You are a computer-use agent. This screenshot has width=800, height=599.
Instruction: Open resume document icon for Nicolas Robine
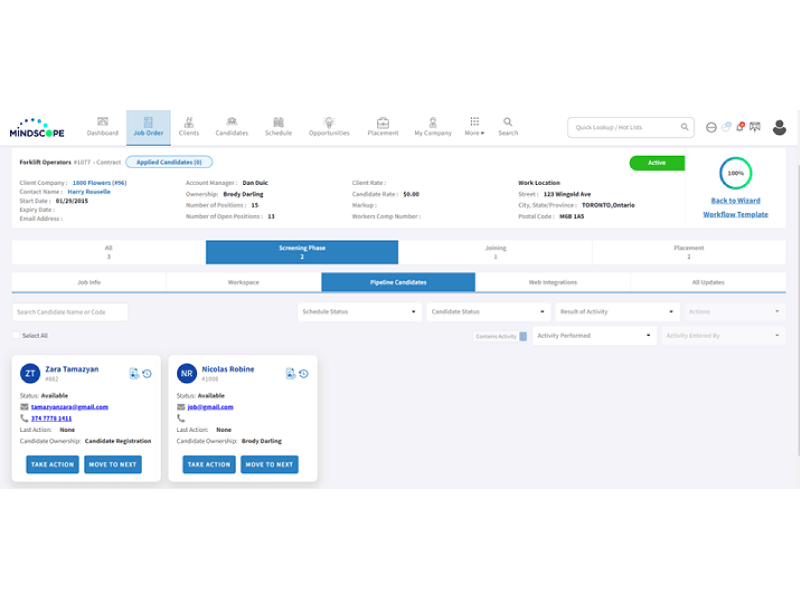pos(290,374)
